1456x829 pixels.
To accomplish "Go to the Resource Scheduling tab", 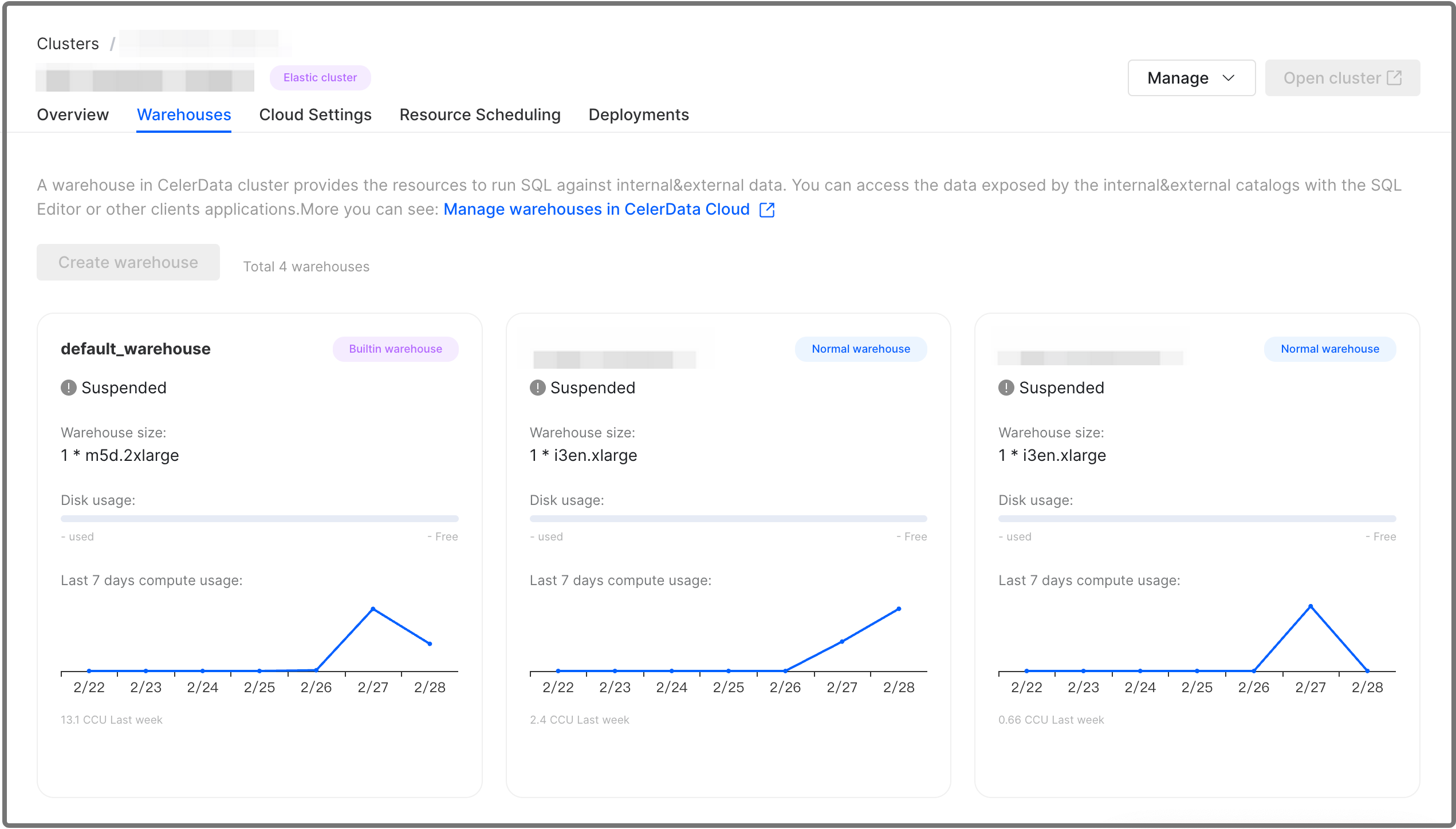I will point(480,115).
